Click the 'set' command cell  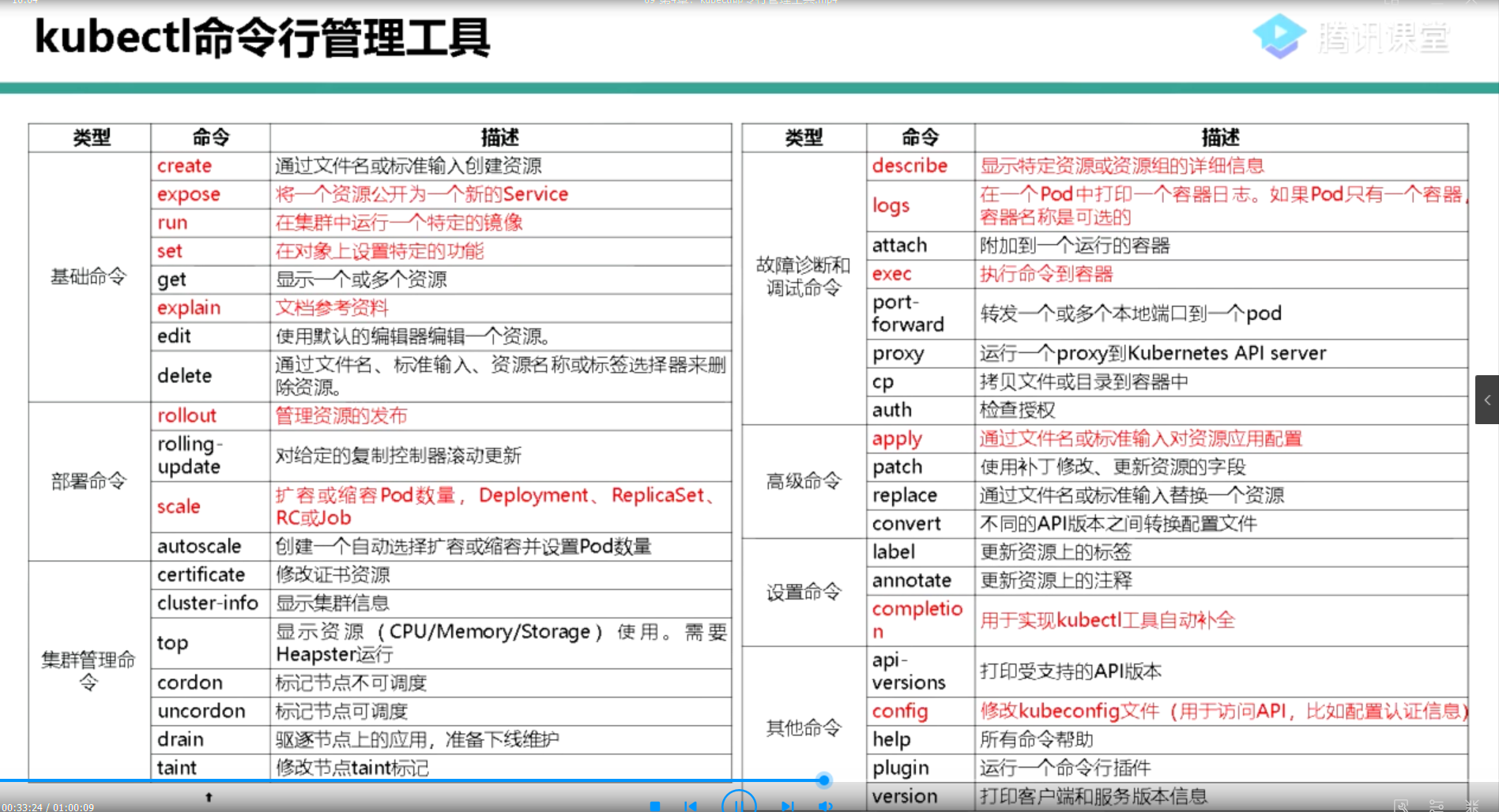click(x=210, y=251)
